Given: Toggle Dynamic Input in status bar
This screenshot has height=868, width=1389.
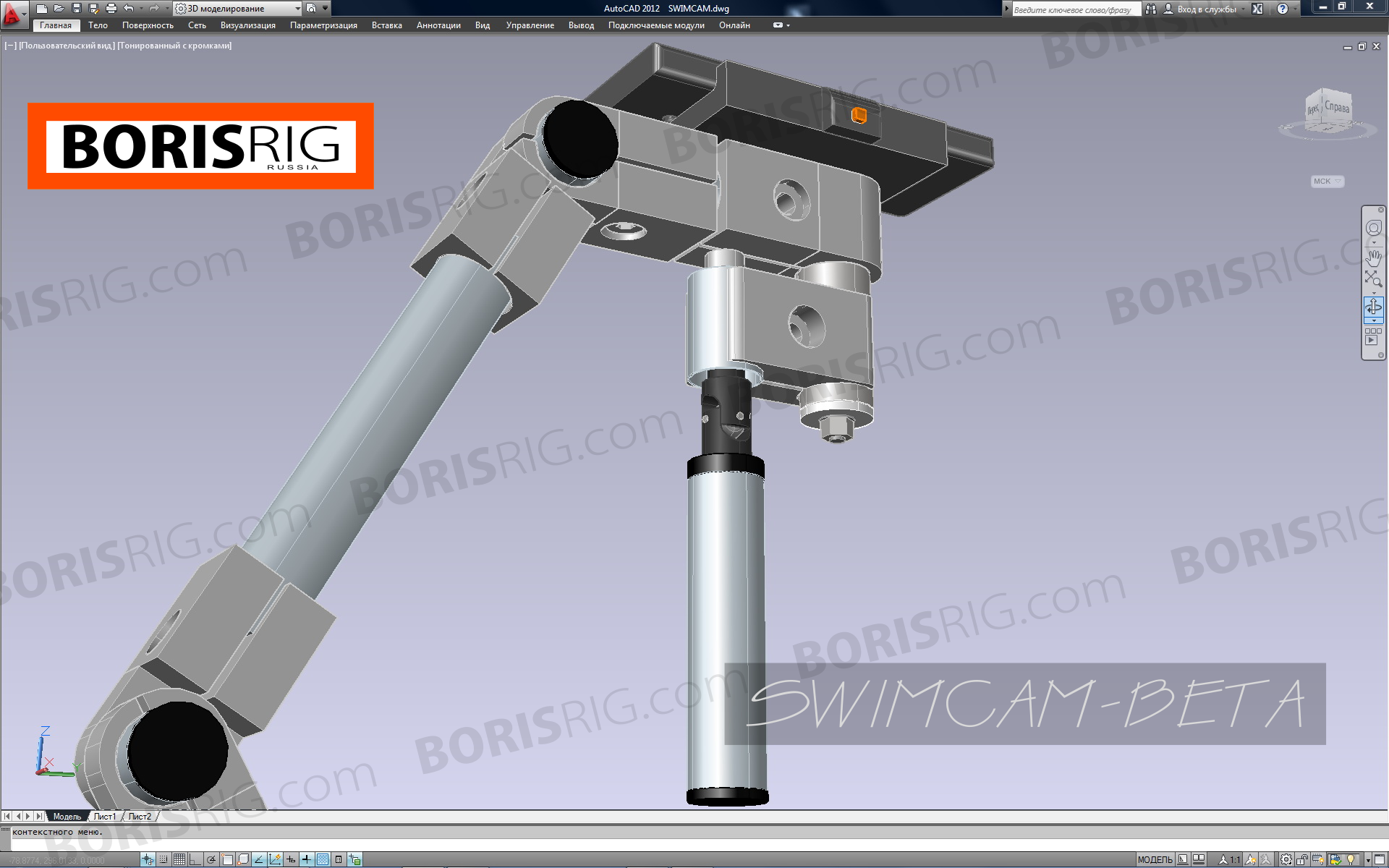Looking at the screenshot, I should coord(291,859).
